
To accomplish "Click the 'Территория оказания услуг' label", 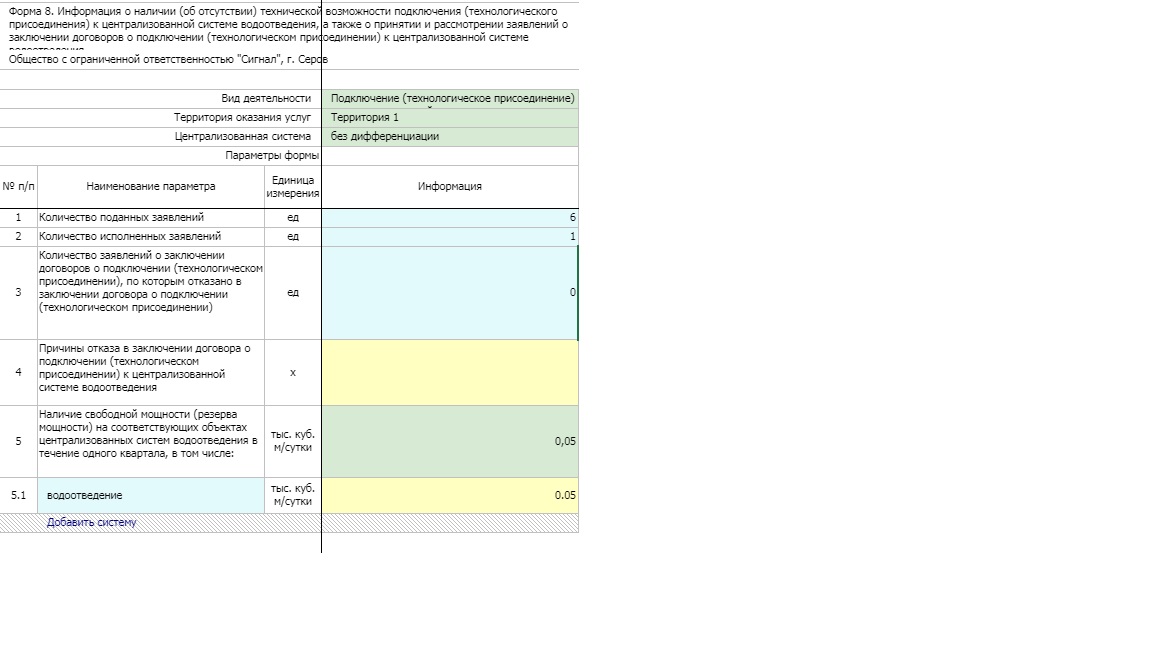I will tap(242, 118).
